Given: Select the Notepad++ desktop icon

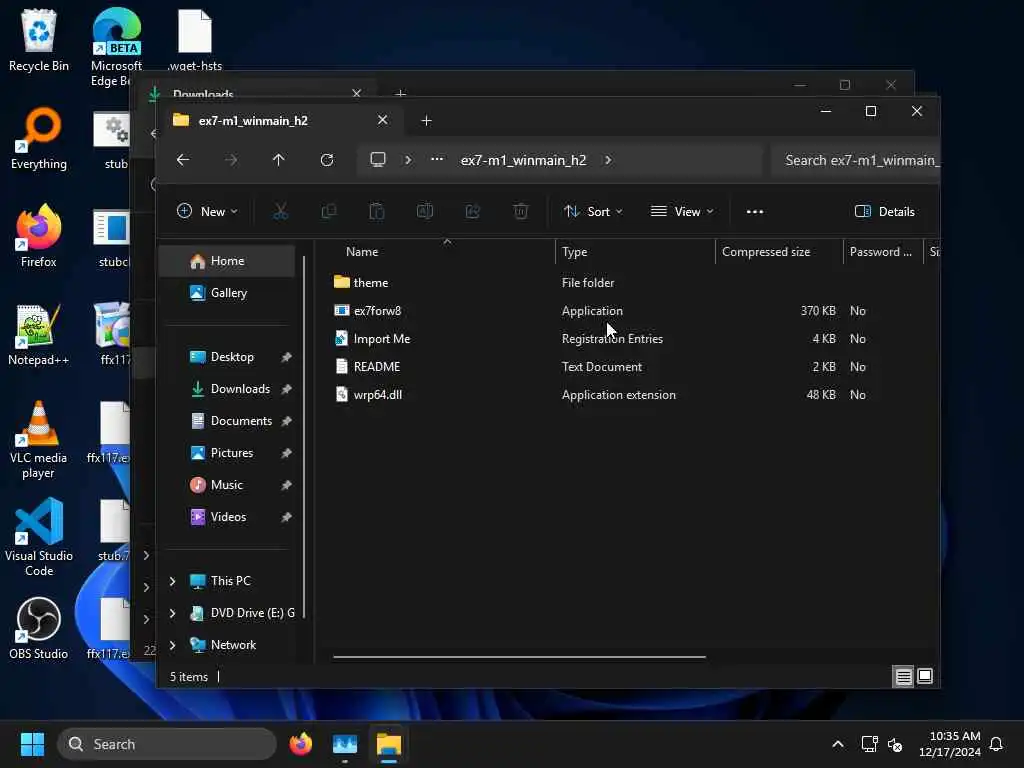Looking at the screenshot, I should (x=39, y=334).
